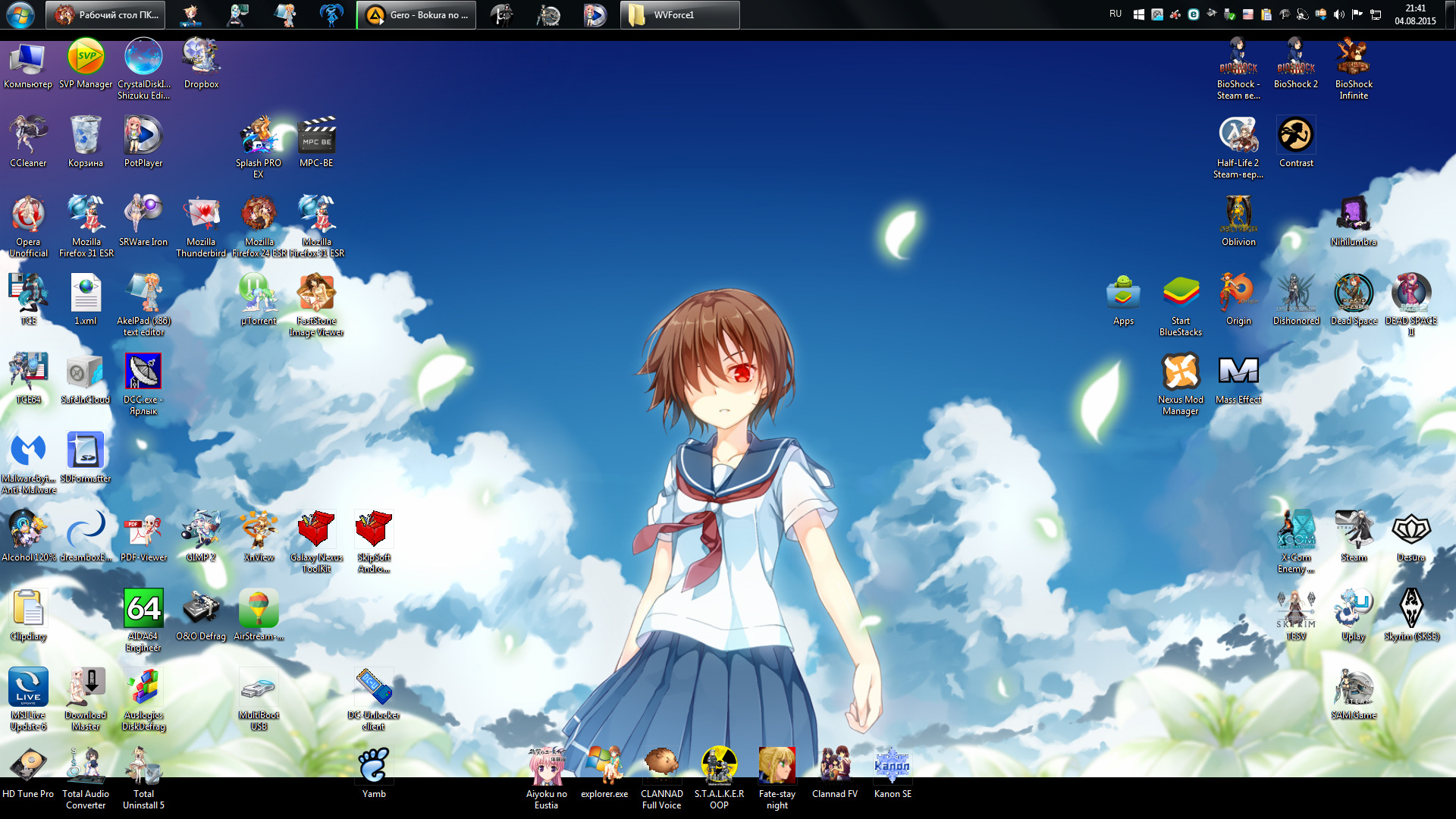Open the Корзина recycle bin
The height and width of the screenshot is (819, 1456).
click(86, 143)
